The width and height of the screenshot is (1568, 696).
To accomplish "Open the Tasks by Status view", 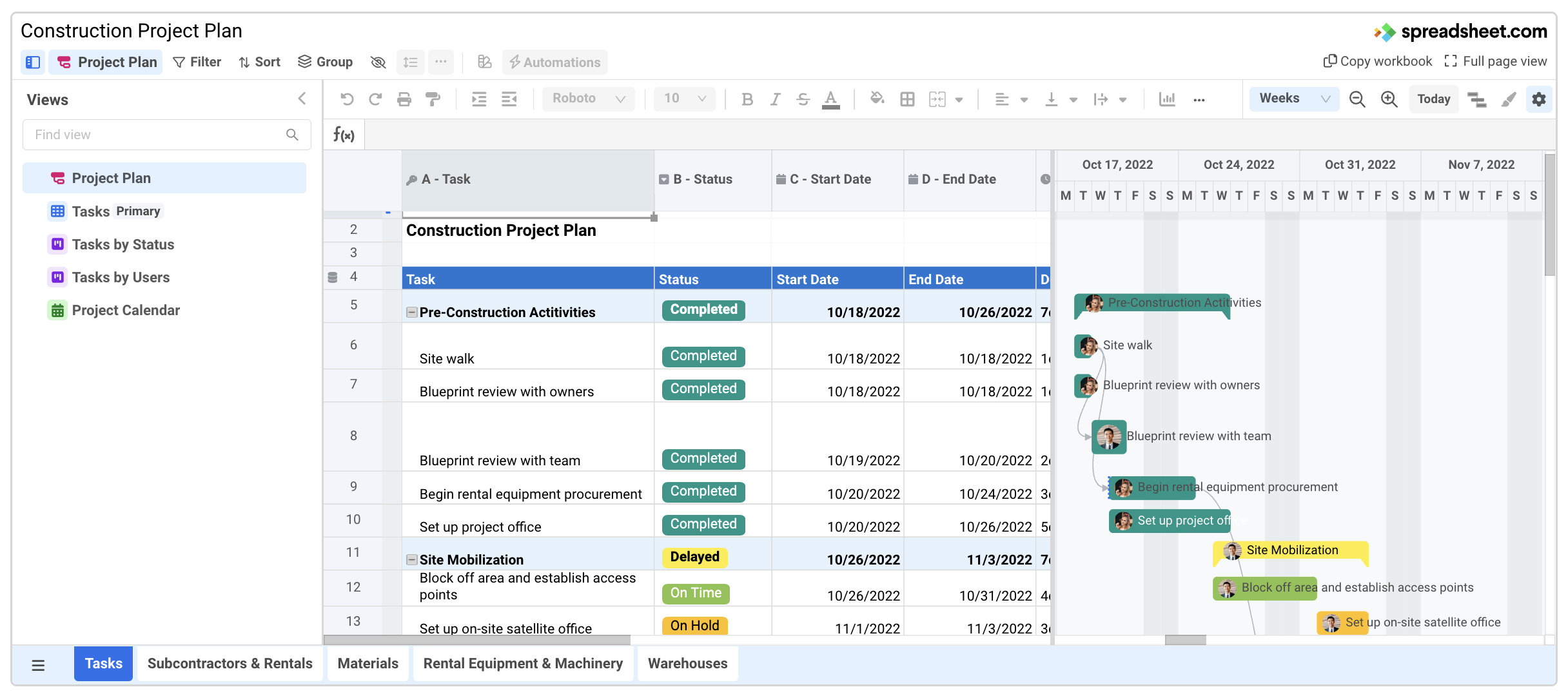I will 122,244.
